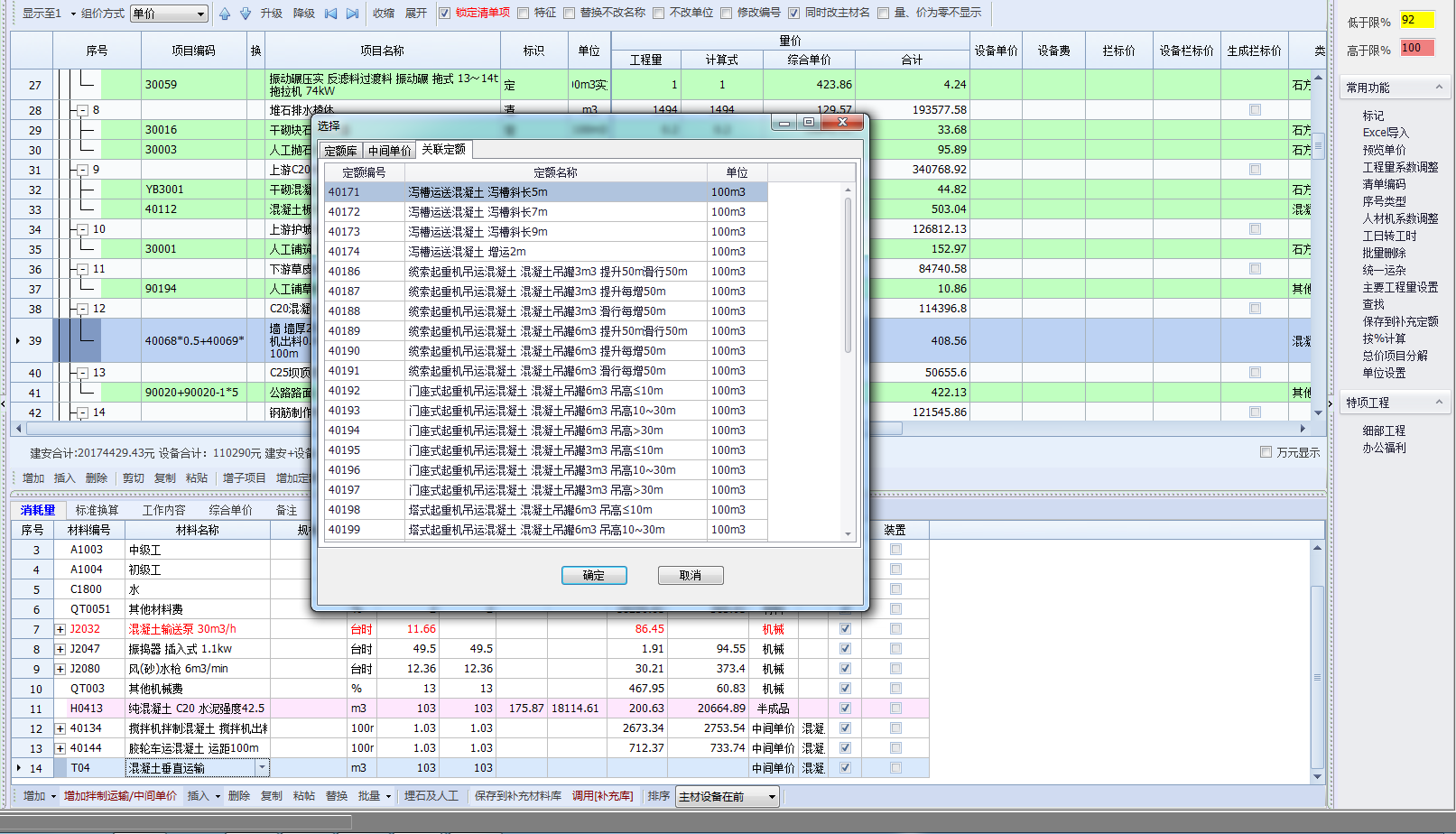The image size is (1456, 834).
Task: Check the 不改单位 option
Action: point(658,13)
